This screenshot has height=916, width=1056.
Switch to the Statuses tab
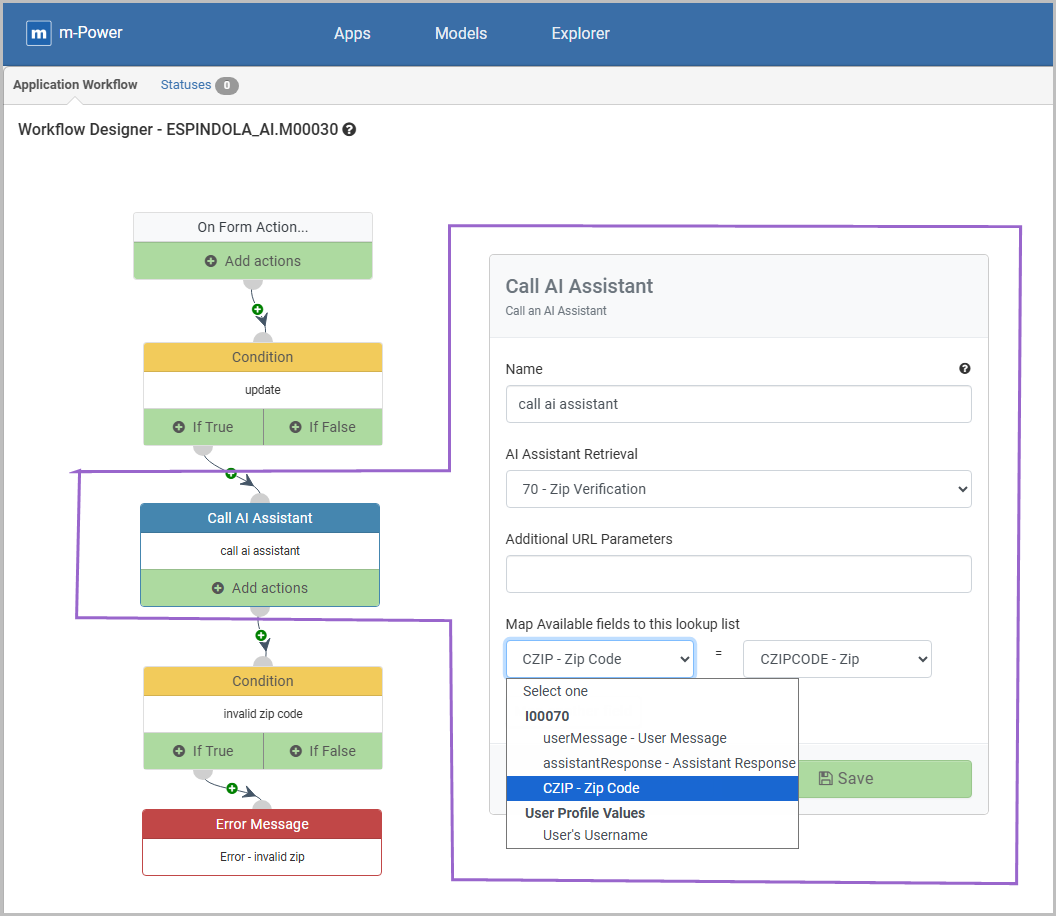(x=186, y=85)
